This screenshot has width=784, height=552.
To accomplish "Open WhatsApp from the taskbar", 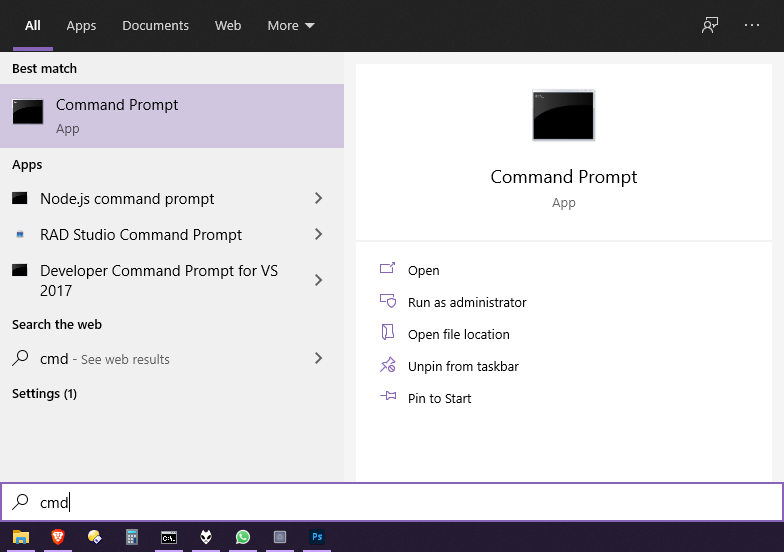I will [x=243, y=537].
